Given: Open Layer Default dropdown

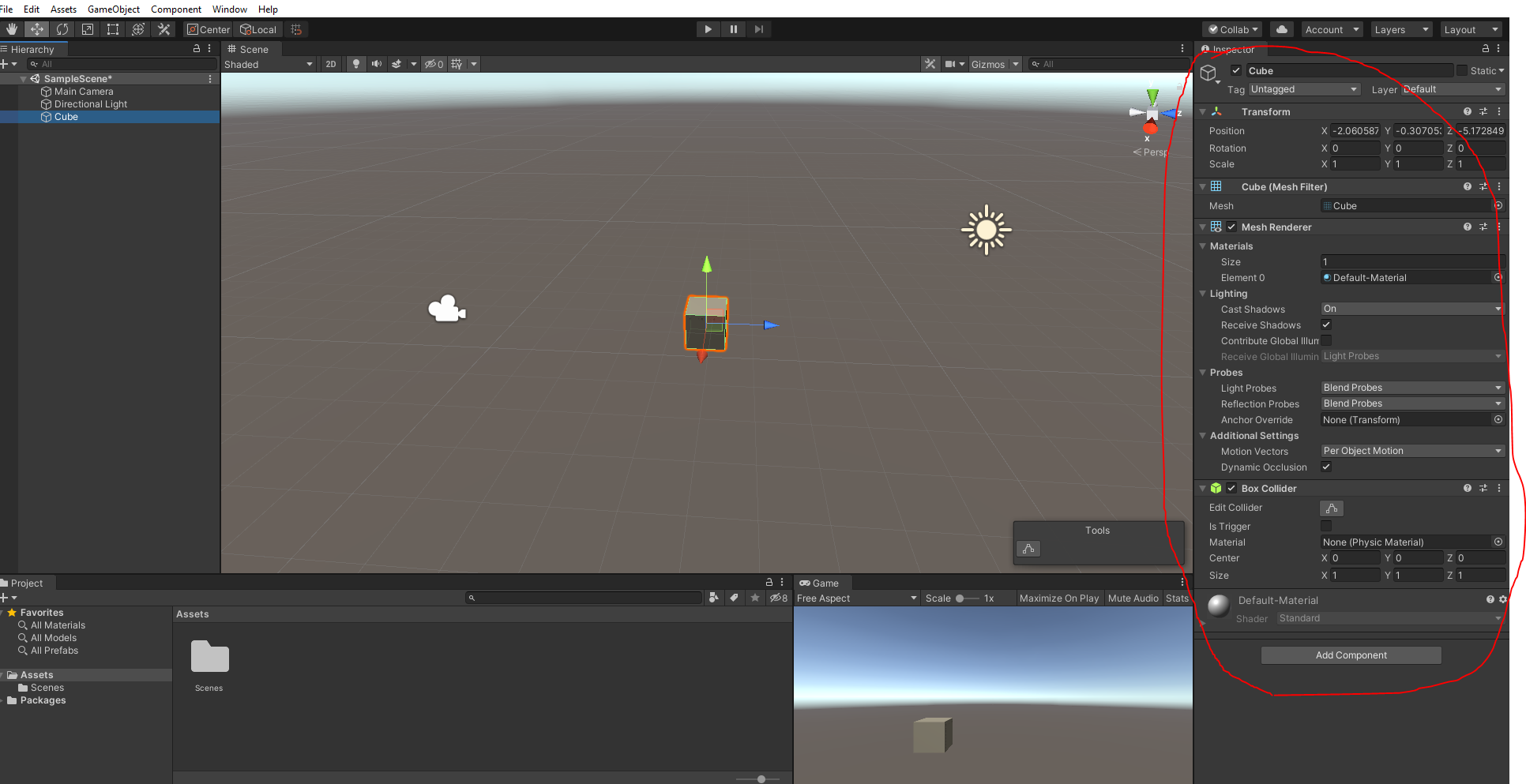Looking at the screenshot, I should coord(1453,89).
